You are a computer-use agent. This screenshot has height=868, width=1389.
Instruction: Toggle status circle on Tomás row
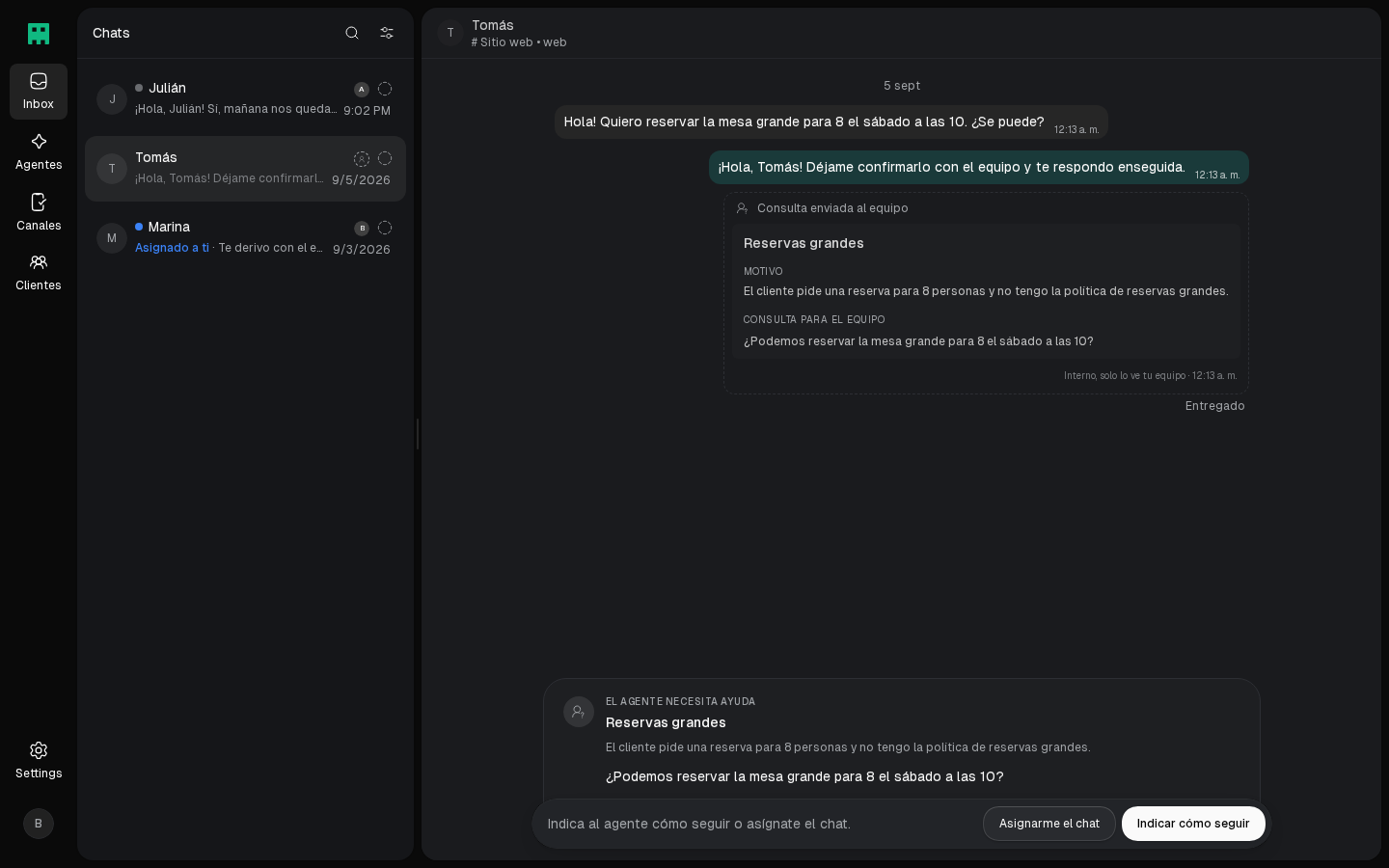point(385,158)
